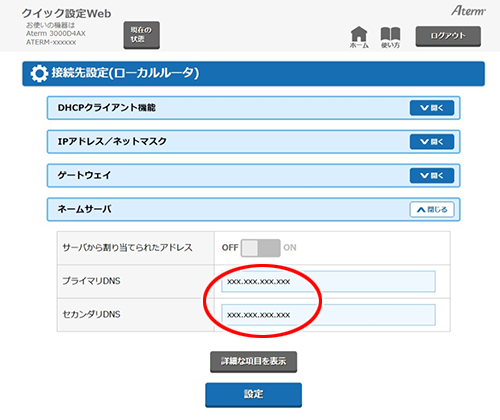Click the 現在の状態 button

[x=142, y=35]
